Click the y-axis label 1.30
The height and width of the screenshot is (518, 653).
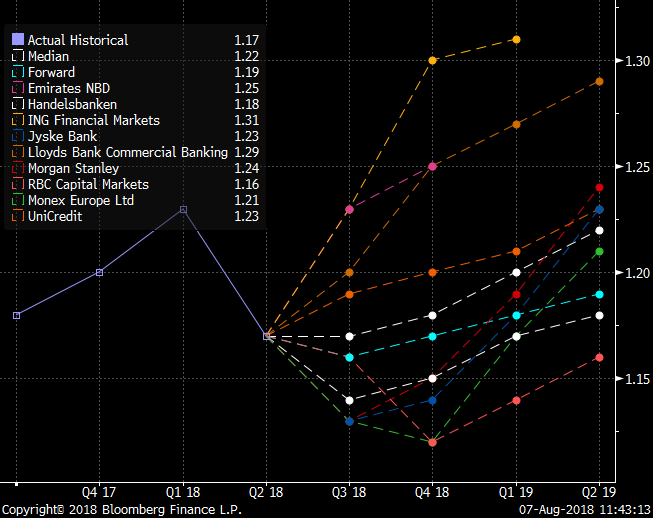click(x=638, y=61)
